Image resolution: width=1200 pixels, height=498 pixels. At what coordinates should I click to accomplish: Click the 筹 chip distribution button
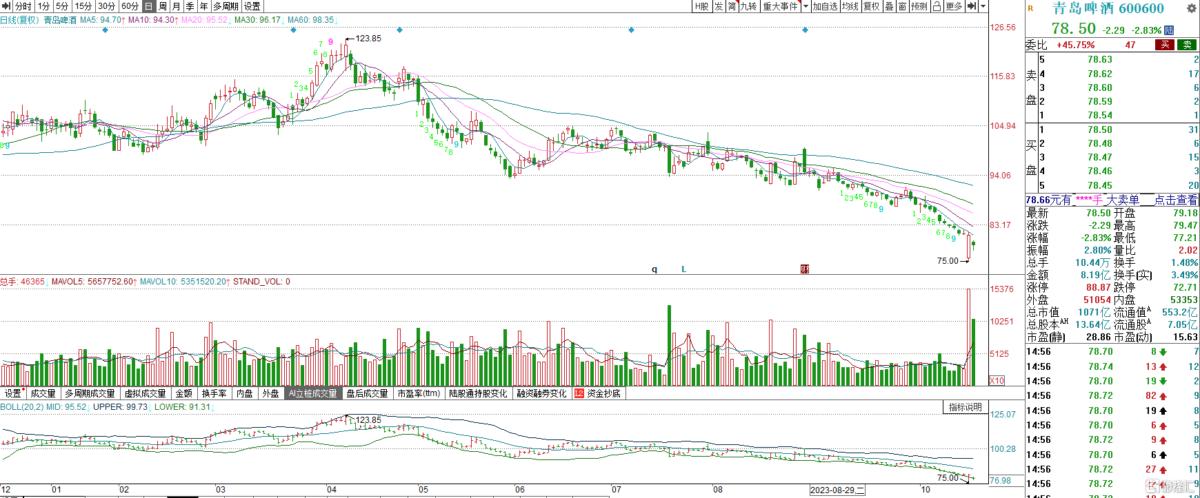coord(732,6)
